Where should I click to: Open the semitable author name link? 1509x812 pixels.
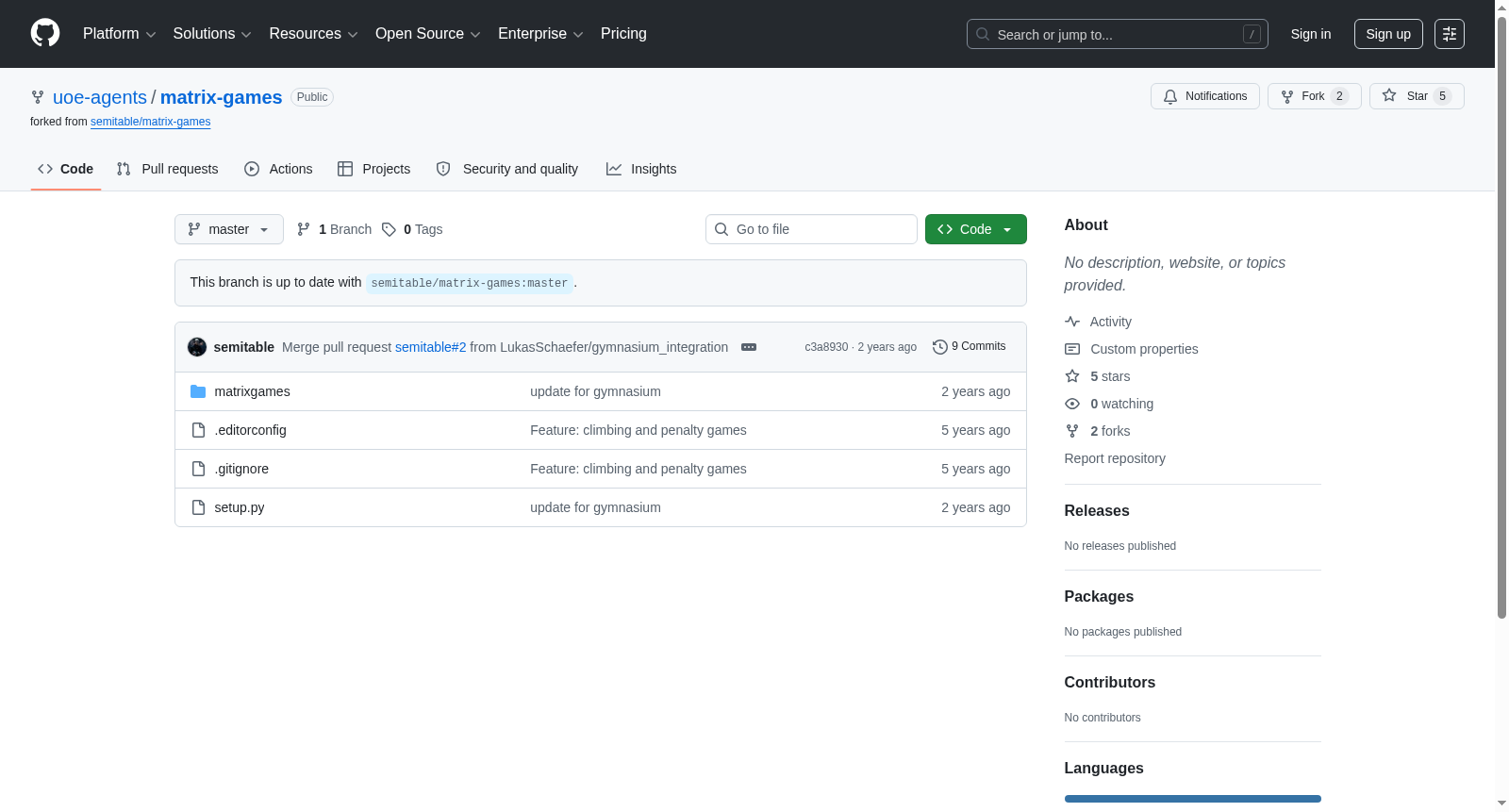[244, 347]
